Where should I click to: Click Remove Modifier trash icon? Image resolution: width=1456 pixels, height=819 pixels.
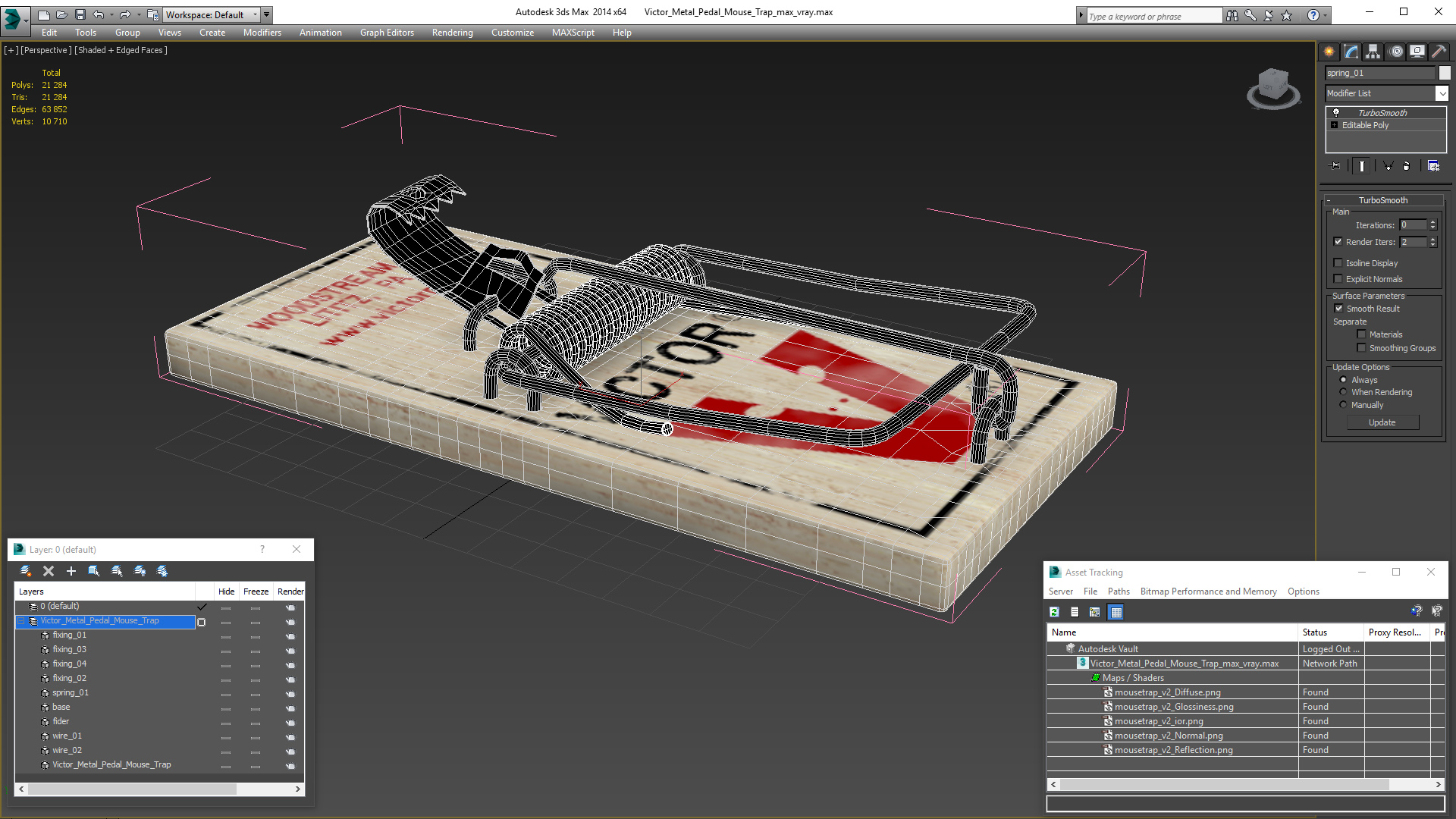pos(1407,166)
